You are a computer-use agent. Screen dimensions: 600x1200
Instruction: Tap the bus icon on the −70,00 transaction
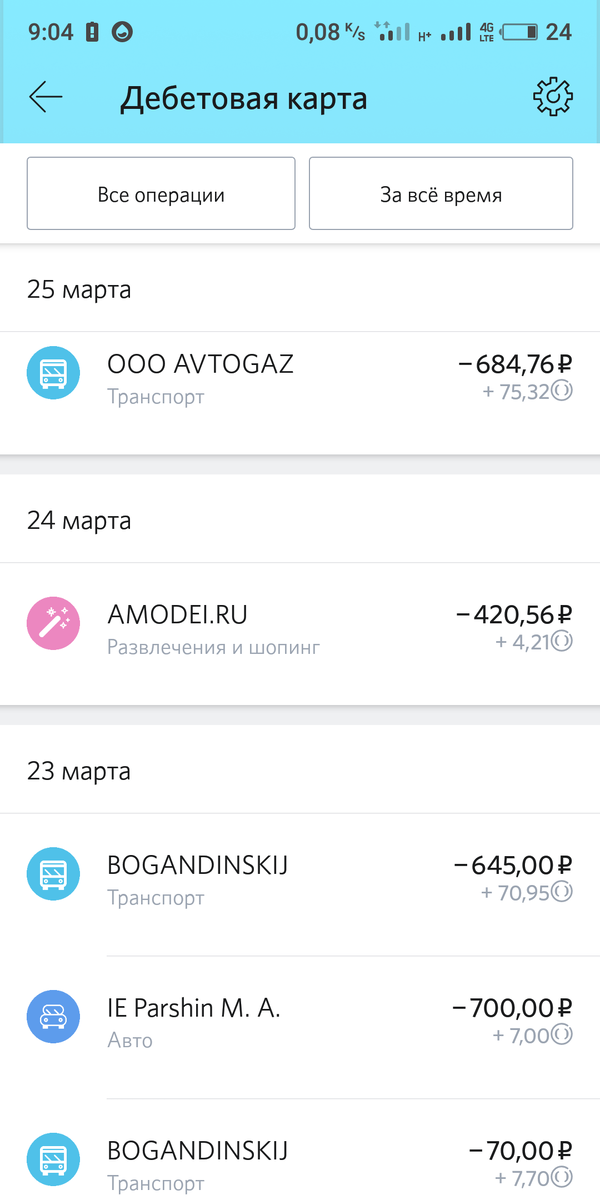[52, 1159]
